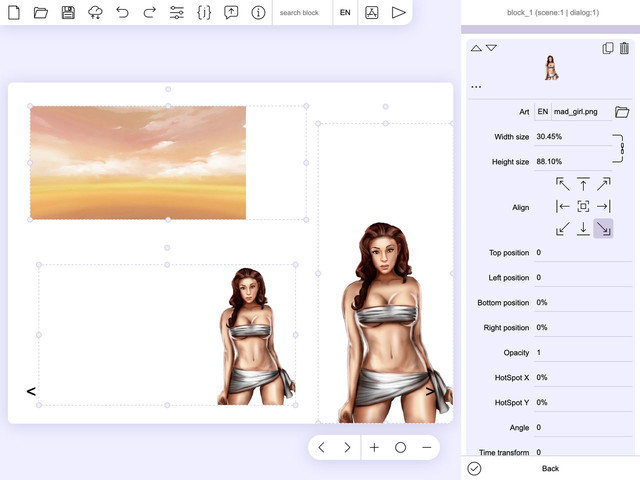This screenshot has width=640, height=480.
Task: Open project via the toolbar folder icon
Action: tap(41, 13)
